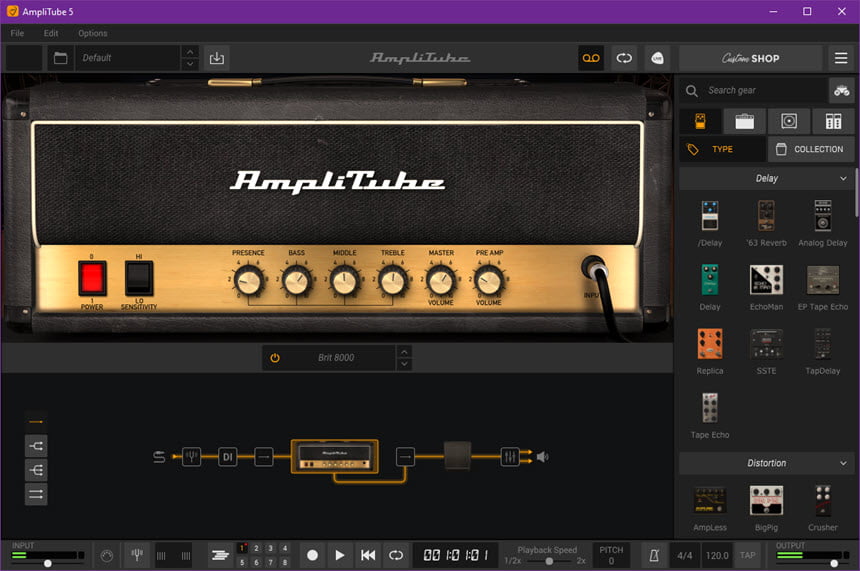Select the amp block in the signal chain
The width and height of the screenshot is (860, 571).
[x=335, y=456]
